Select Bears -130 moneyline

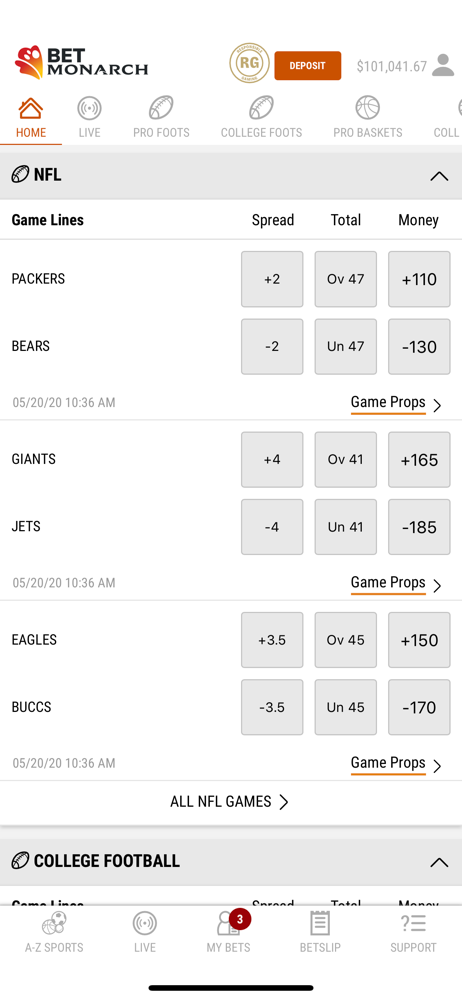[x=419, y=346]
